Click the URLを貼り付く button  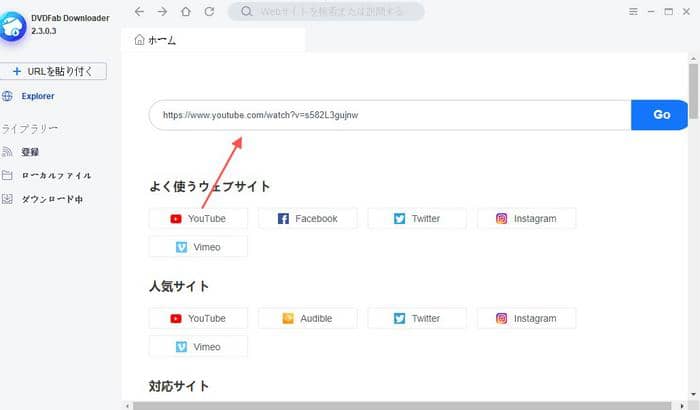tap(53, 71)
